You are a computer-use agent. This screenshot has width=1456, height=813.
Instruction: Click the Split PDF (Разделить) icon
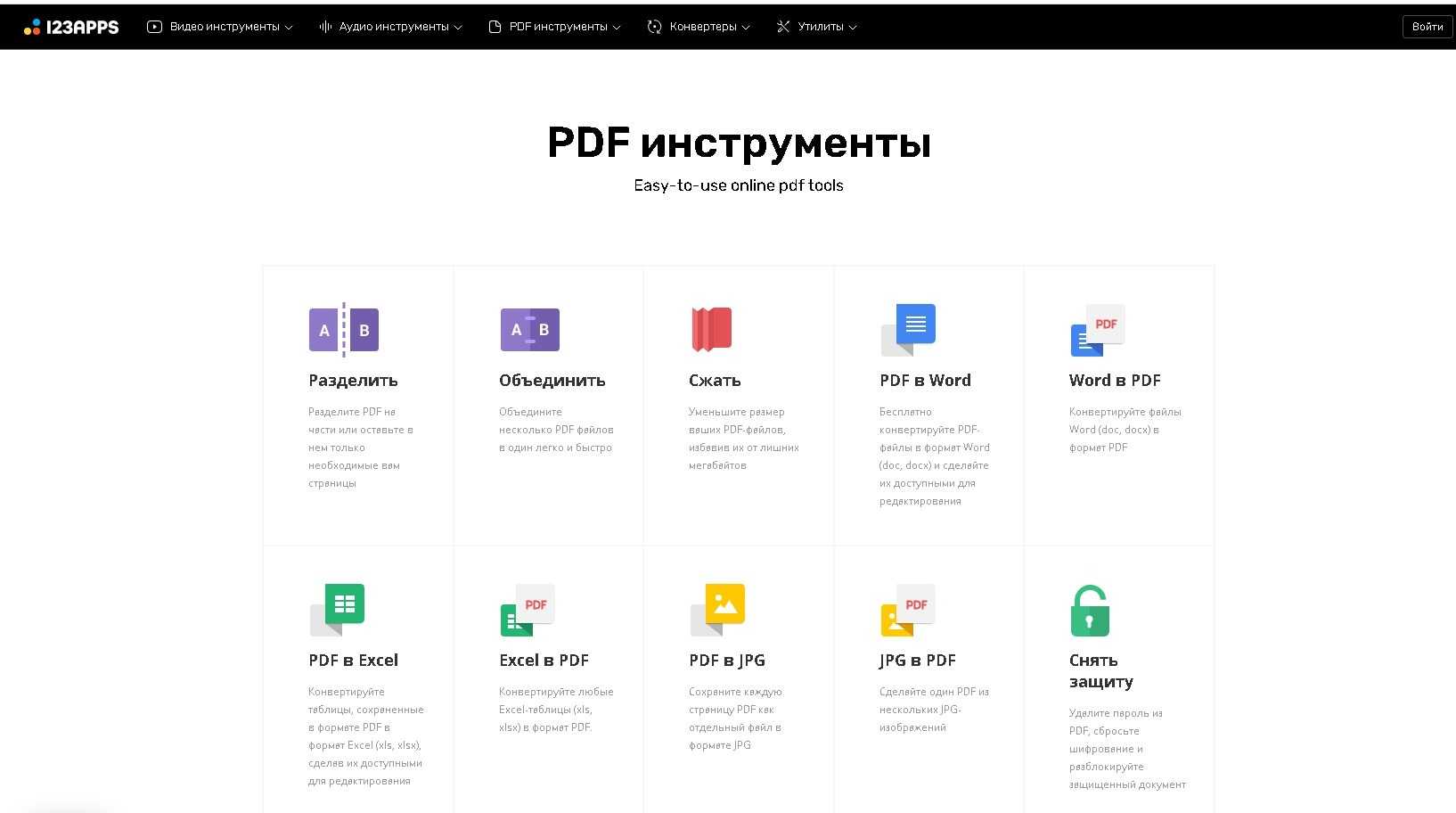tap(344, 330)
